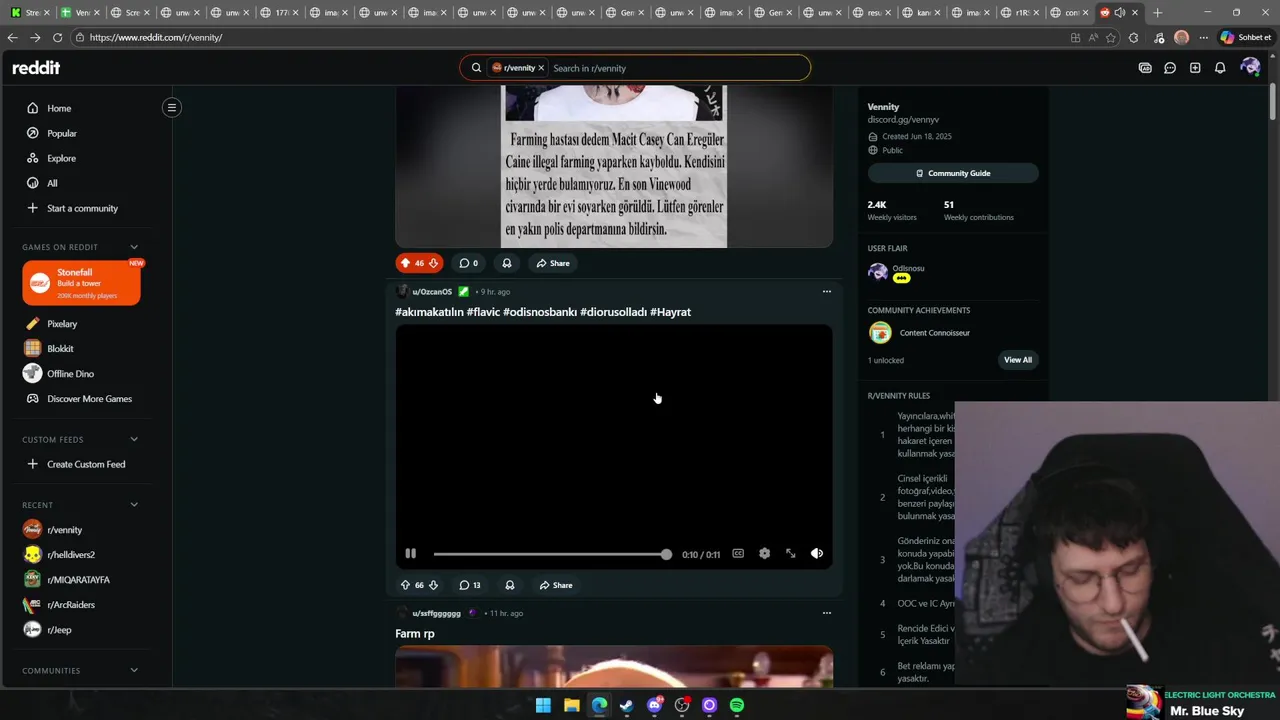Viewport: 1280px width, 720px height.
Task: Select Start a community
Action: [80, 208]
